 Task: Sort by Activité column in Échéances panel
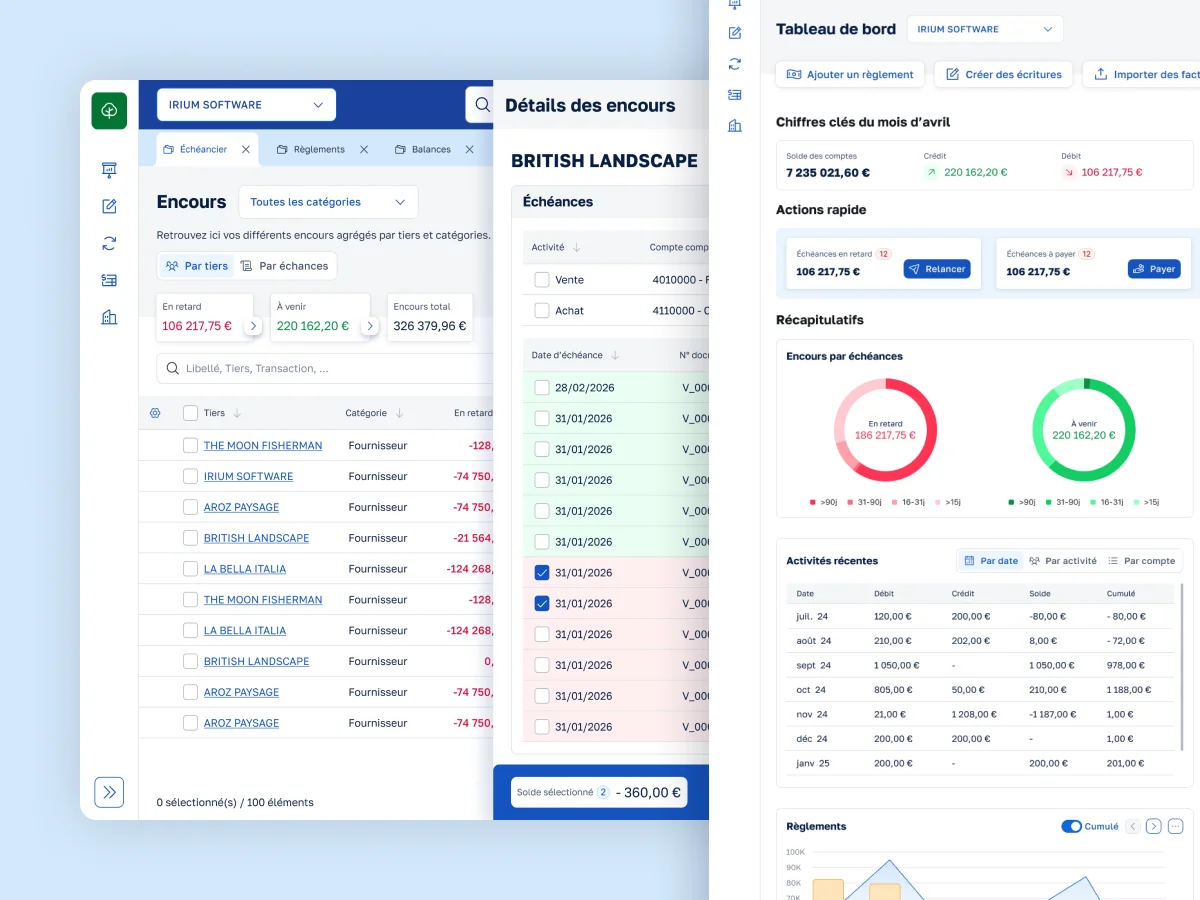577,247
